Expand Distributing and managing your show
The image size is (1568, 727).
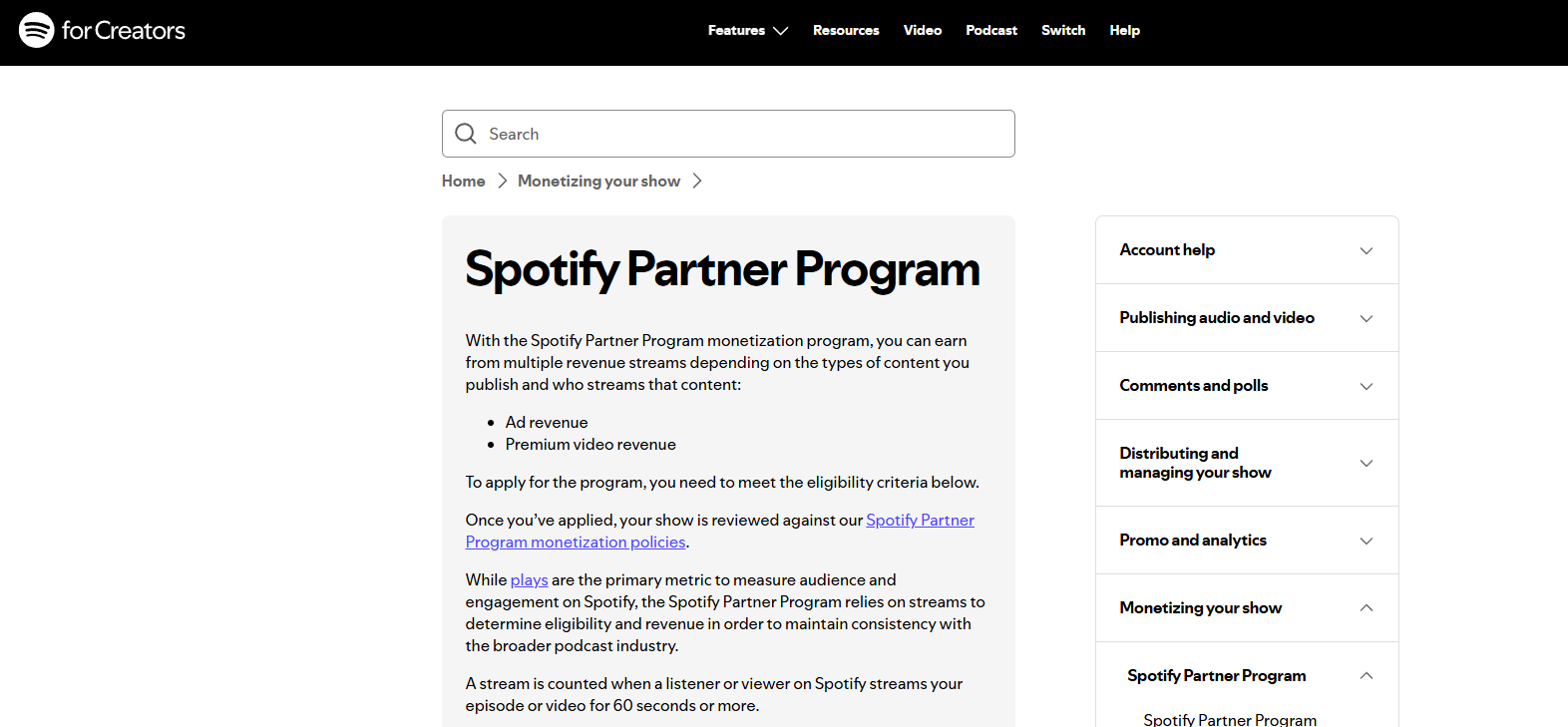(1247, 463)
